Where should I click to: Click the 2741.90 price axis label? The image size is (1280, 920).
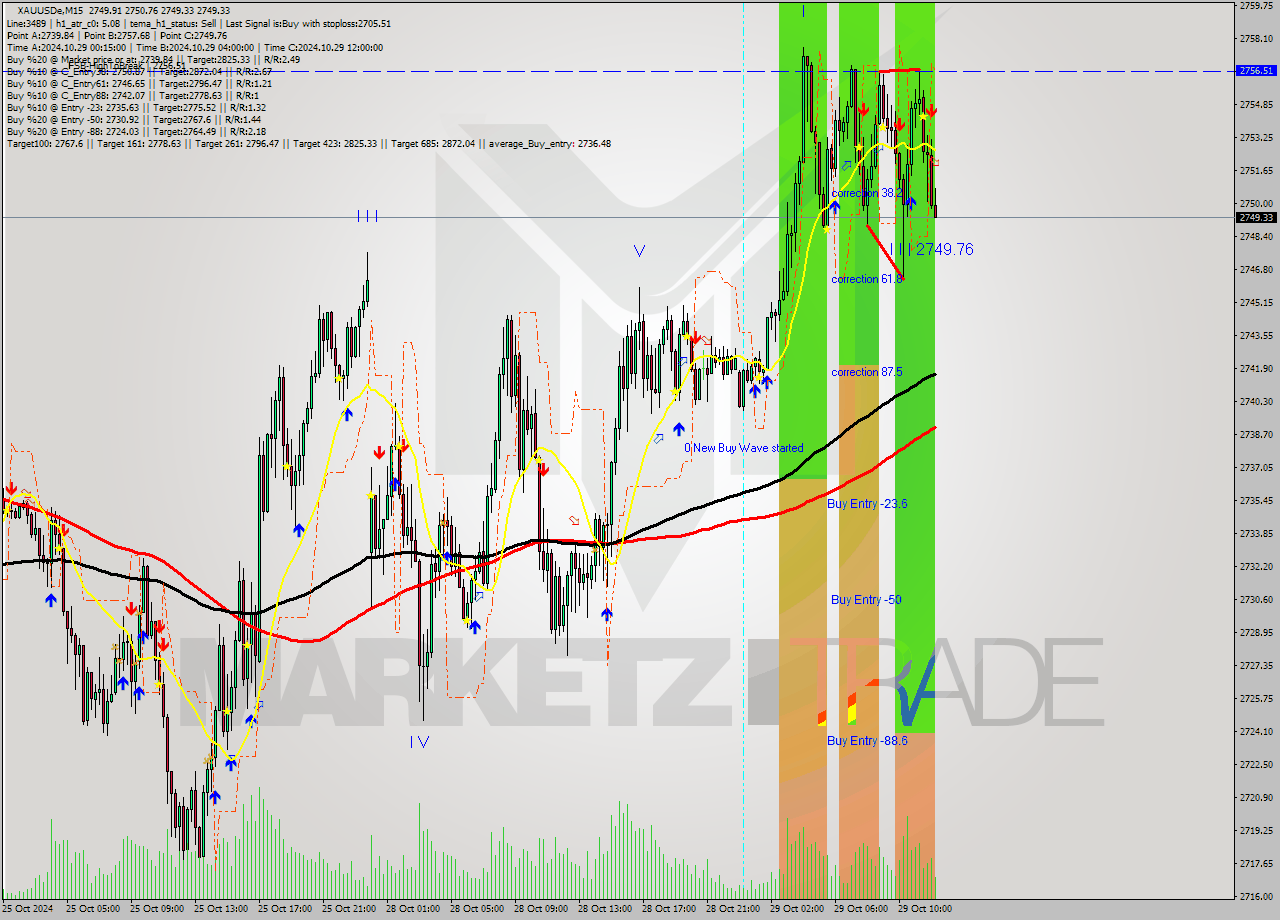pos(1256,368)
